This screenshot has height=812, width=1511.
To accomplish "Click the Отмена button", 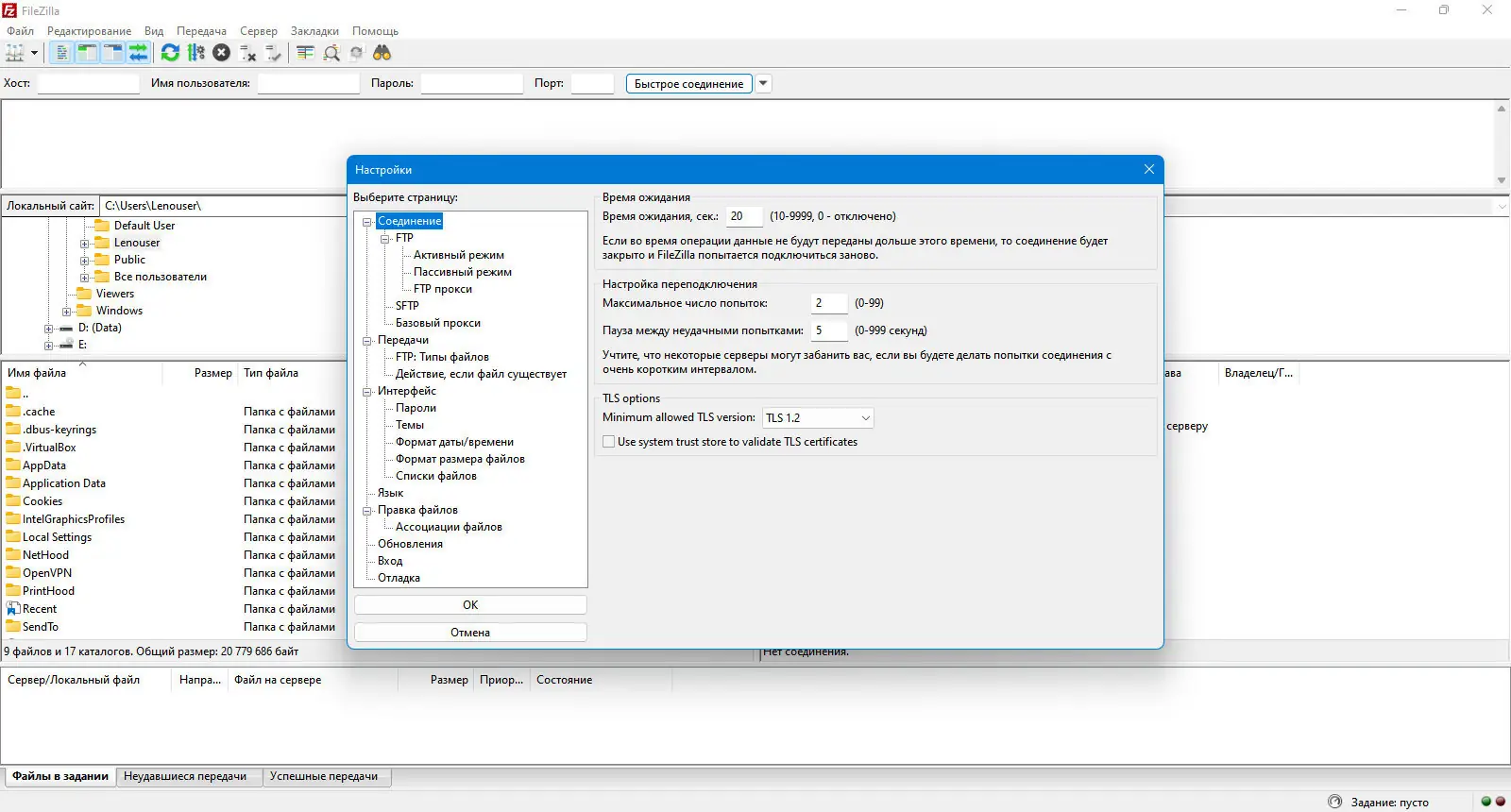I will (x=470, y=633).
